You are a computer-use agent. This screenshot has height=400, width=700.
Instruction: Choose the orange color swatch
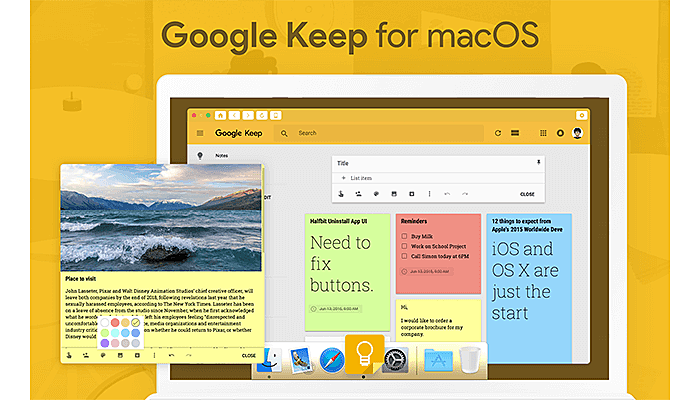pyautogui.click(x=125, y=322)
